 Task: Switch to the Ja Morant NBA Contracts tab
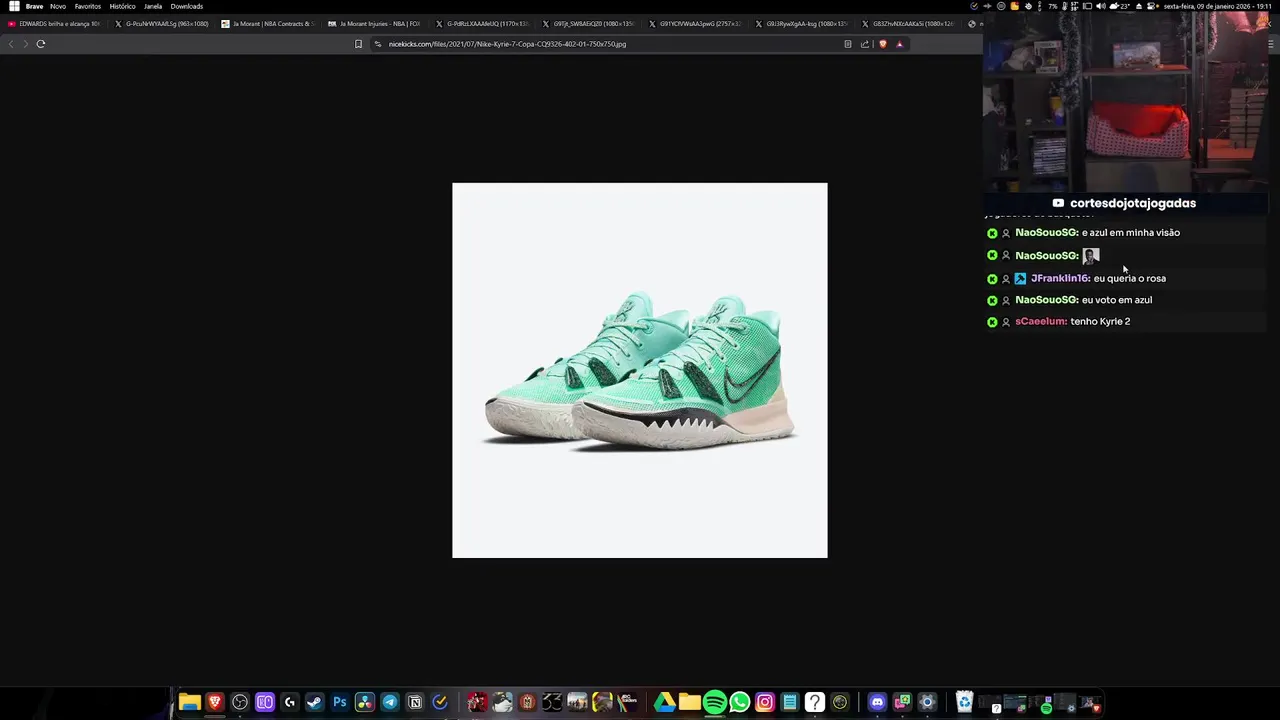[x=268, y=24]
